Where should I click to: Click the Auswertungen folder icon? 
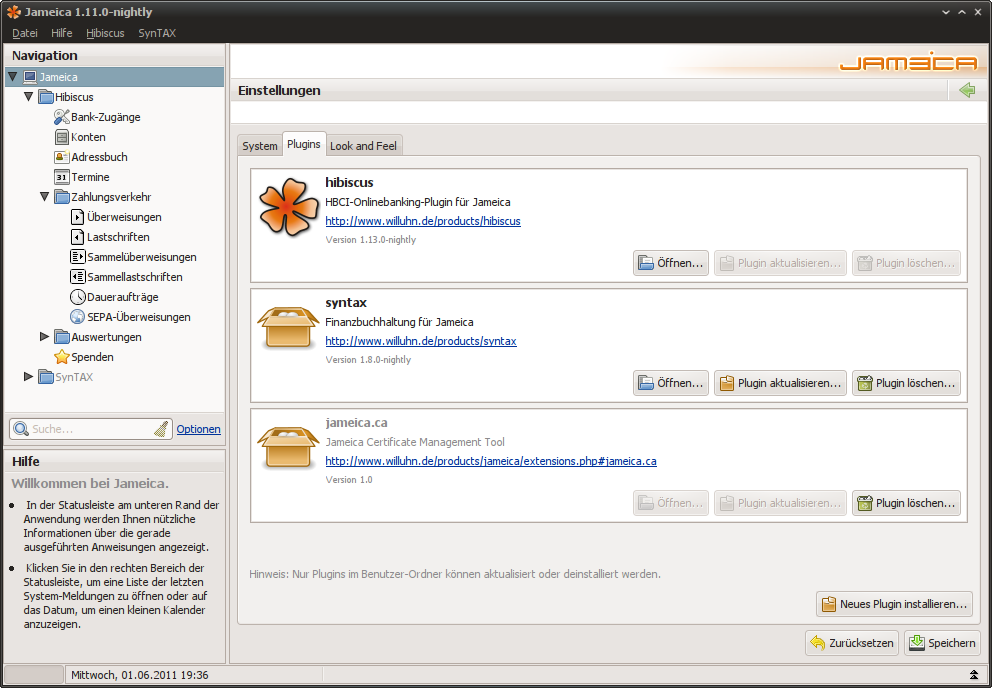click(62, 337)
